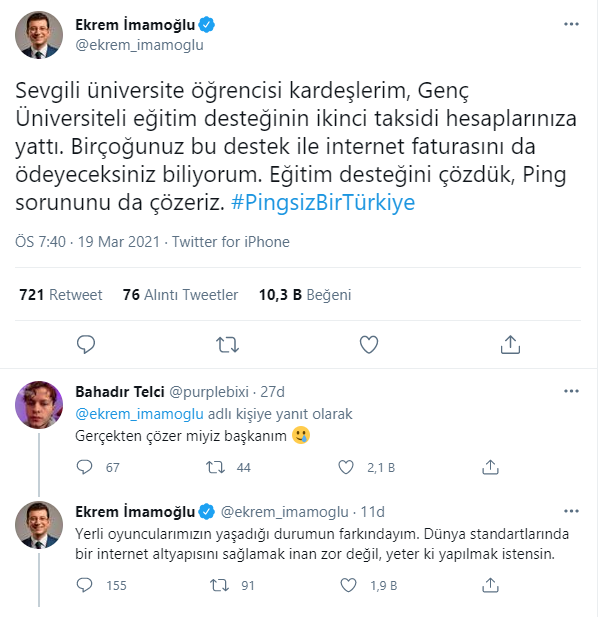This screenshot has height=617, width=604.
Task: Like Bahadır Telci's reply
Action: (347, 467)
